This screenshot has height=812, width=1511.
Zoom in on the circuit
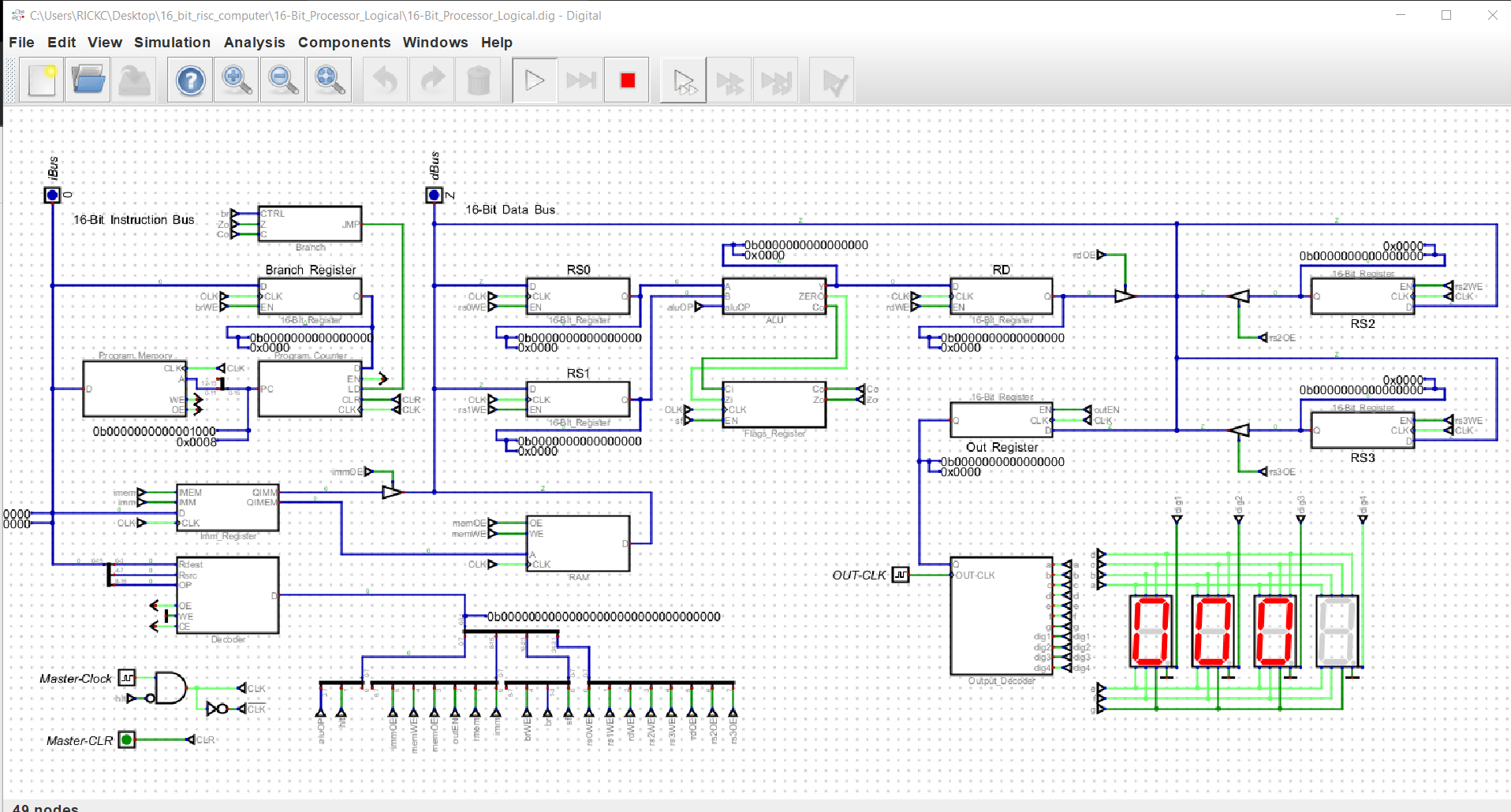pos(236,80)
